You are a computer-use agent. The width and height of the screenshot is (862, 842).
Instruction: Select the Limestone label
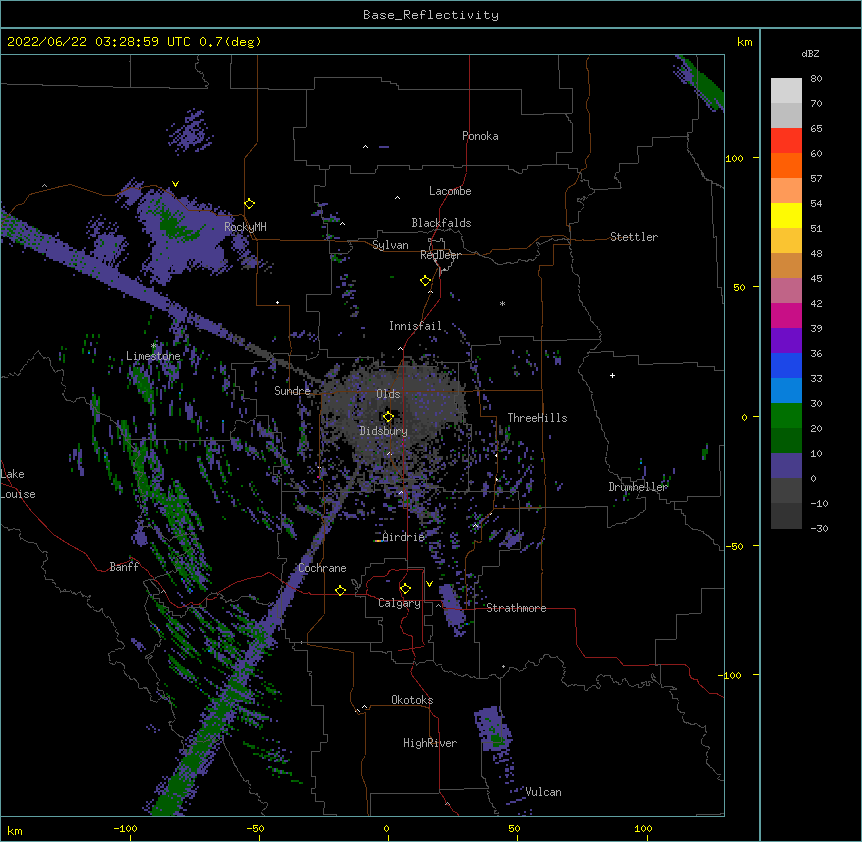click(x=153, y=356)
